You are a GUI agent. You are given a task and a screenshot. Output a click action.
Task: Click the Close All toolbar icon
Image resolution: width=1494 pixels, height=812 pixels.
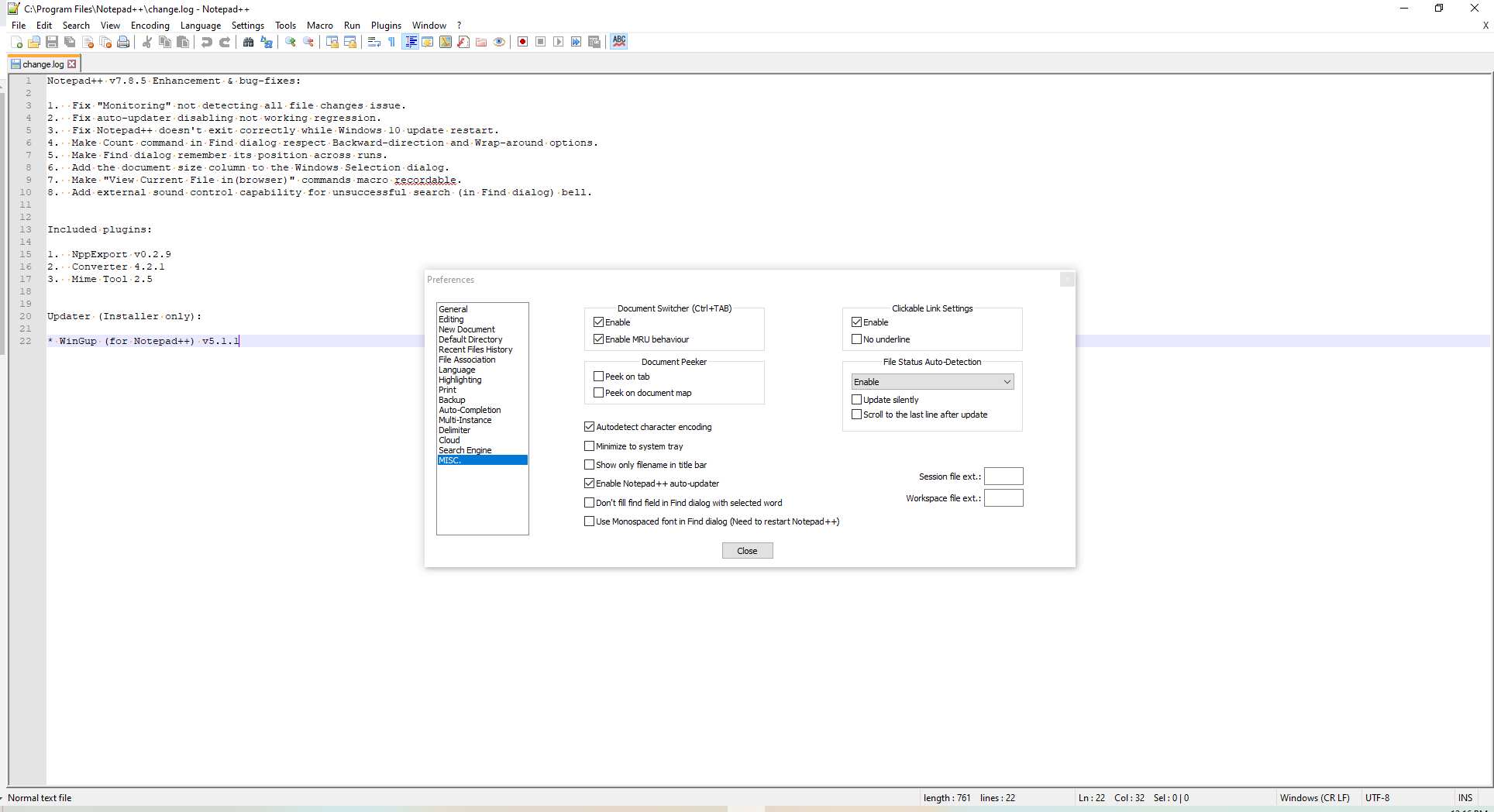[x=105, y=42]
